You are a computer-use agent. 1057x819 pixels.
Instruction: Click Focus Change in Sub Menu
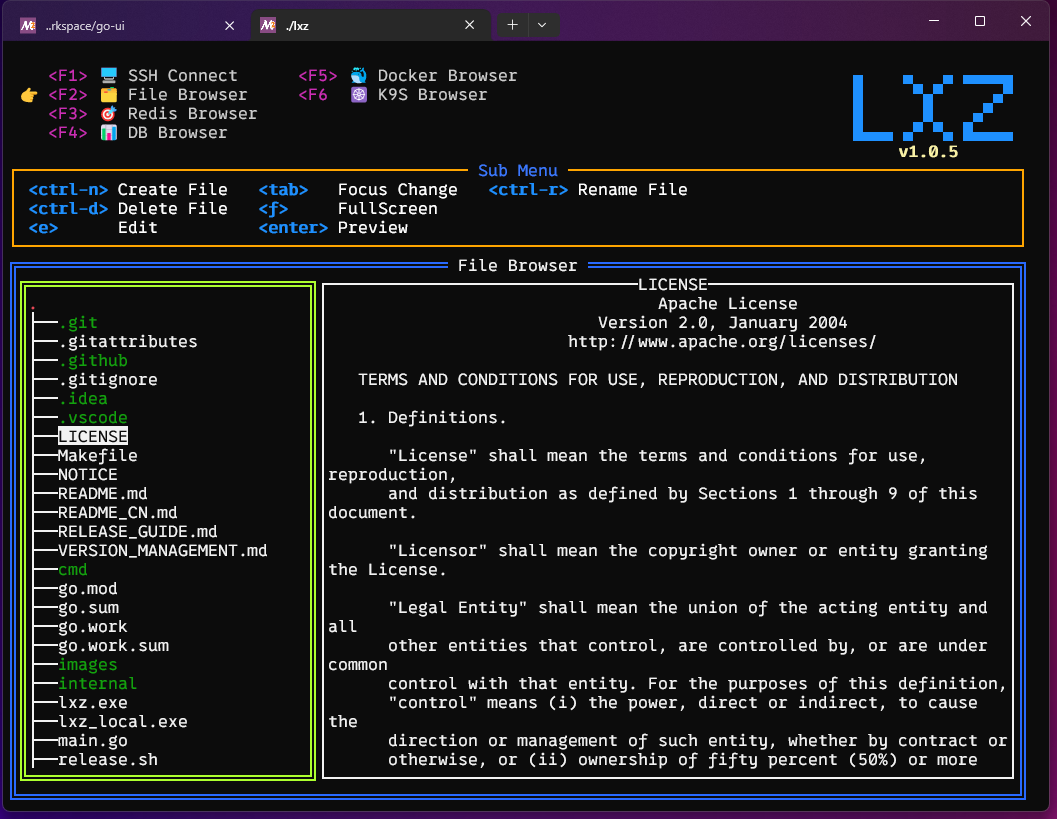tap(398, 189)
